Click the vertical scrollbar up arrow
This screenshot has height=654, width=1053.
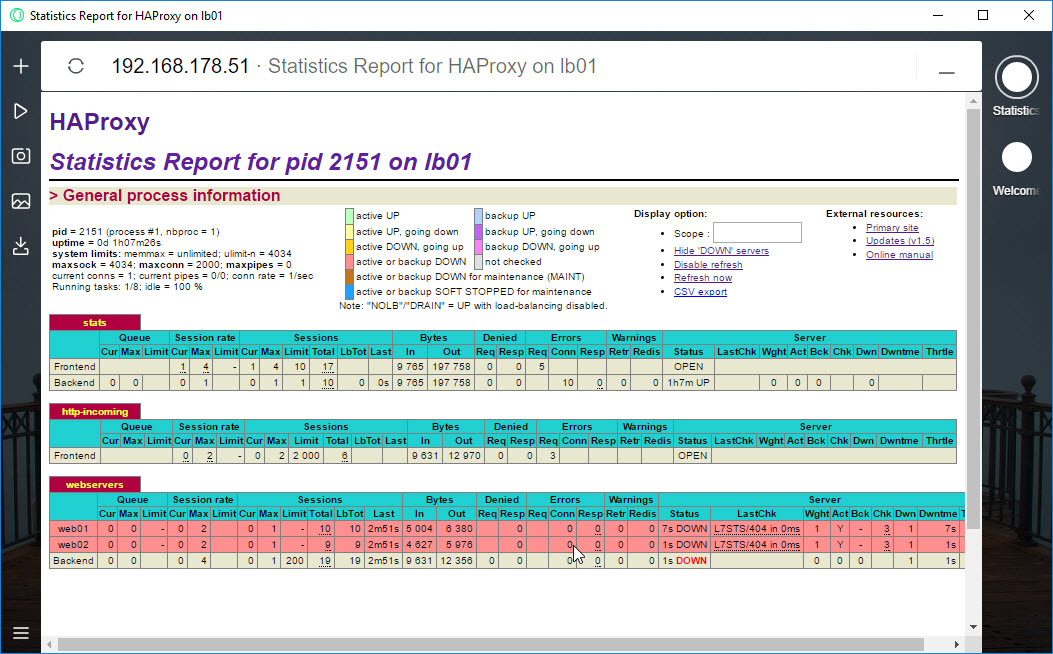pos(973,101)
